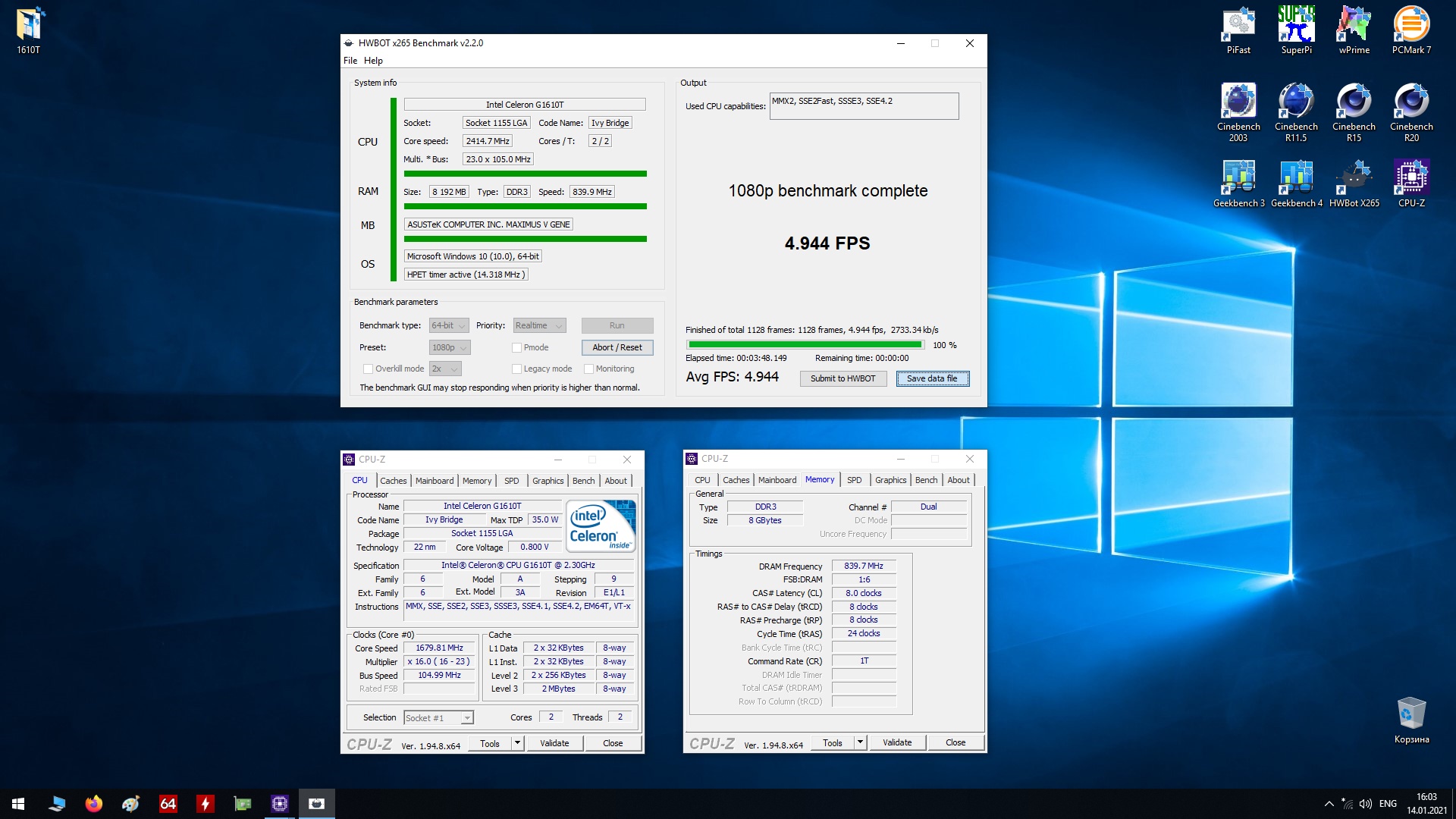Click the benchmark progress bar at 100%
This screenshot has height=819, width=1456.
click(805, 345)
